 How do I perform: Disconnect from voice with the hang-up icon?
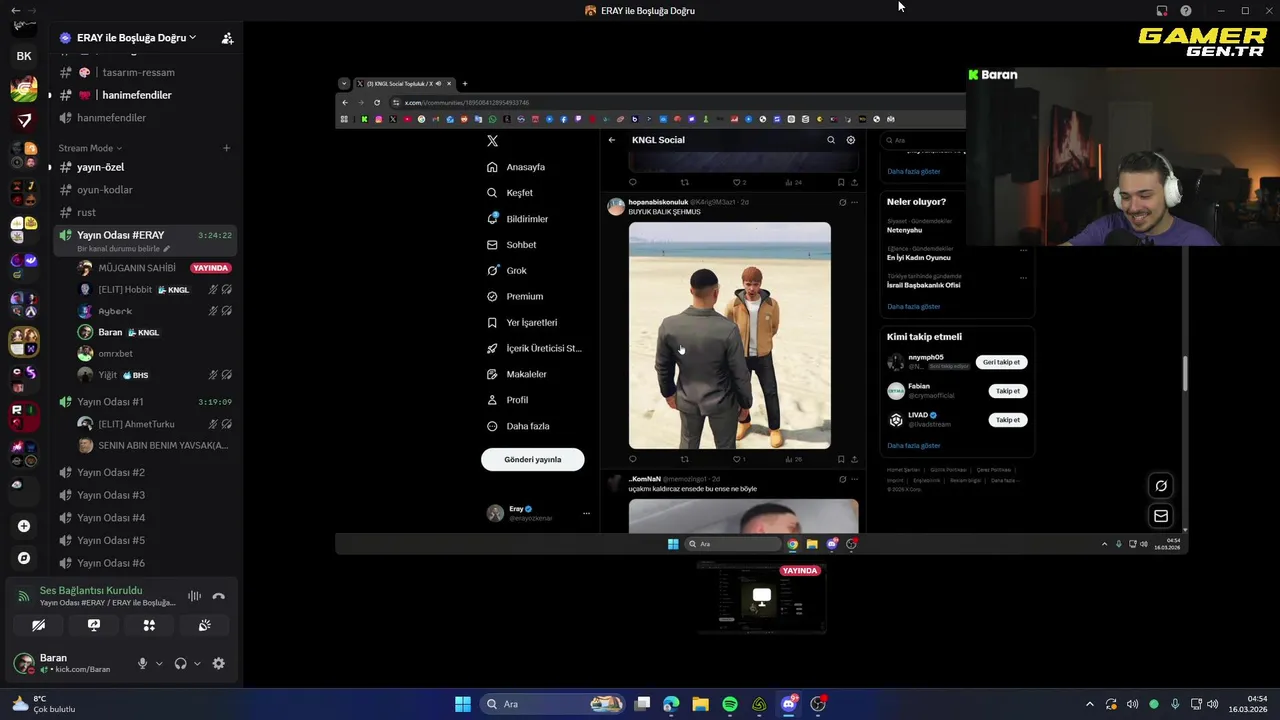pyautogui.click(x=218, y=596)
